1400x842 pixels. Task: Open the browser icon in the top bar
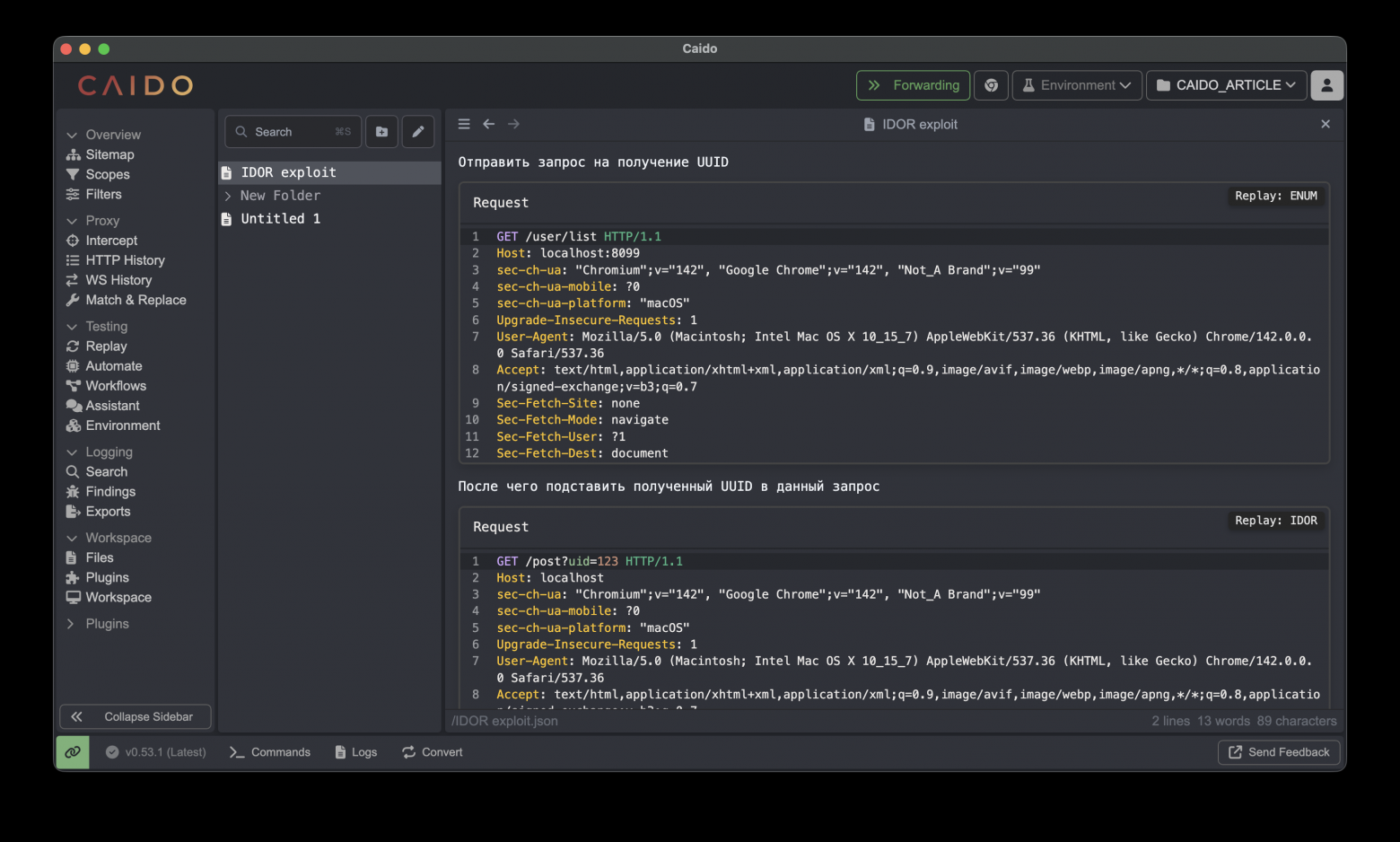coord(991,85)
